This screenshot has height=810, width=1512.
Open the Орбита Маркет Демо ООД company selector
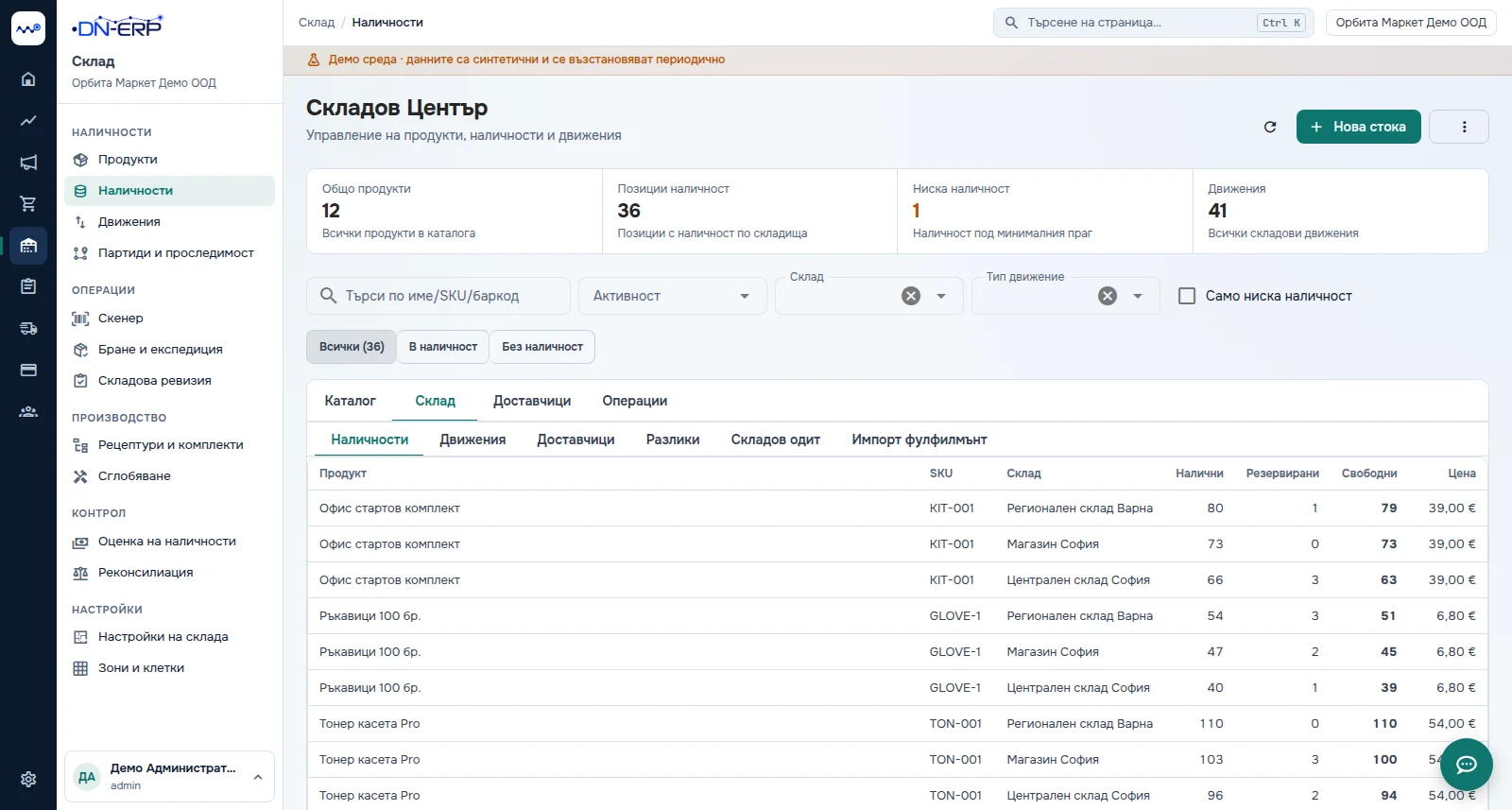1411,23
